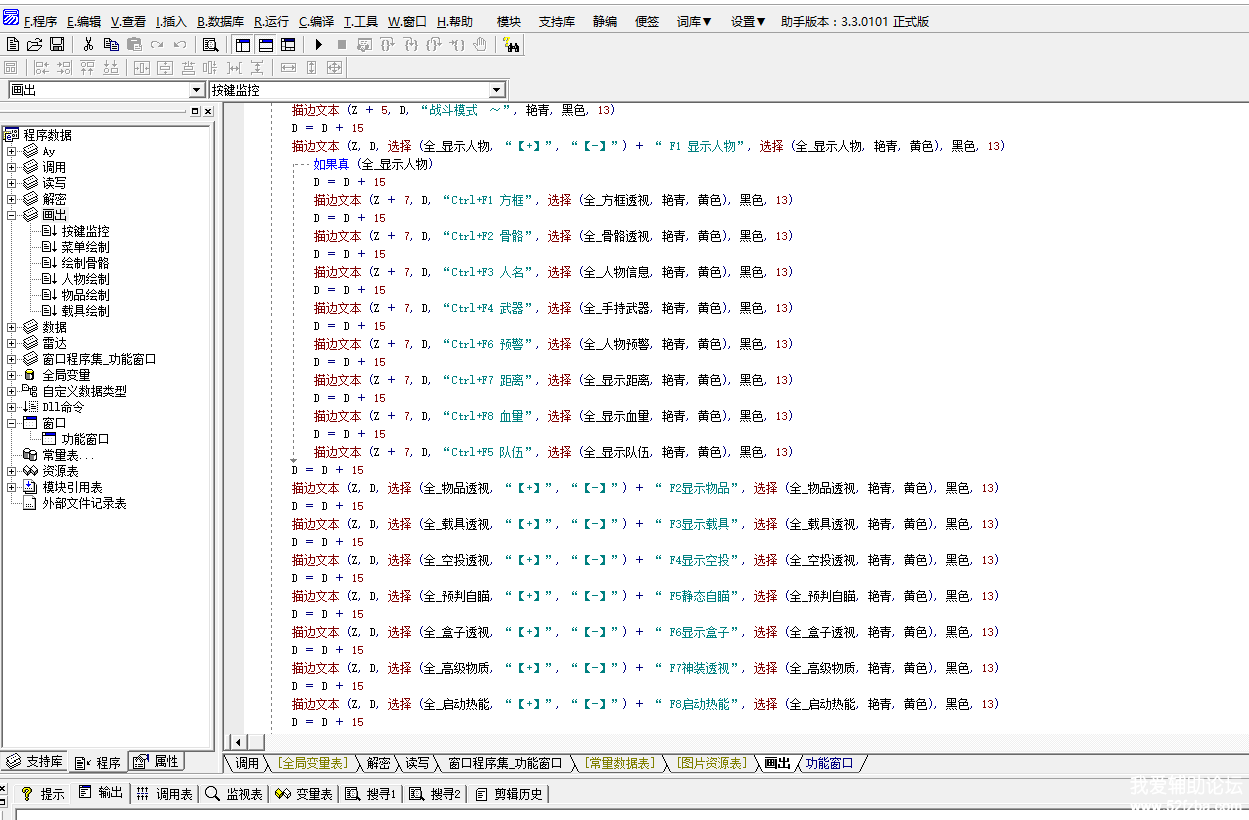
Task: Open the 变量表 output tab
Action: (304, 794)
